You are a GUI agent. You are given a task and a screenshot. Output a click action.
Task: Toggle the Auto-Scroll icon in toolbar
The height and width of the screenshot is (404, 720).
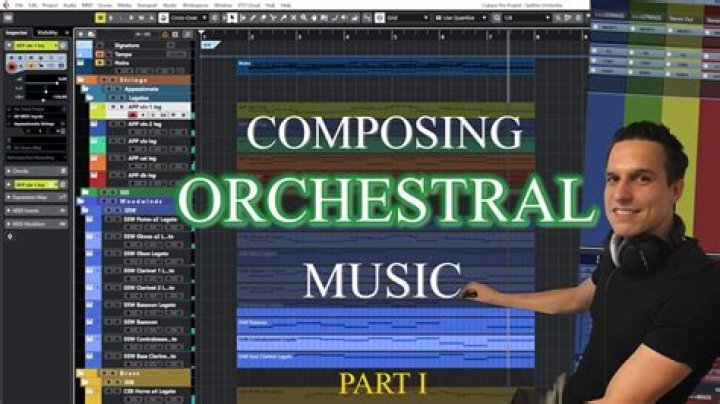(x=163, y=18)
